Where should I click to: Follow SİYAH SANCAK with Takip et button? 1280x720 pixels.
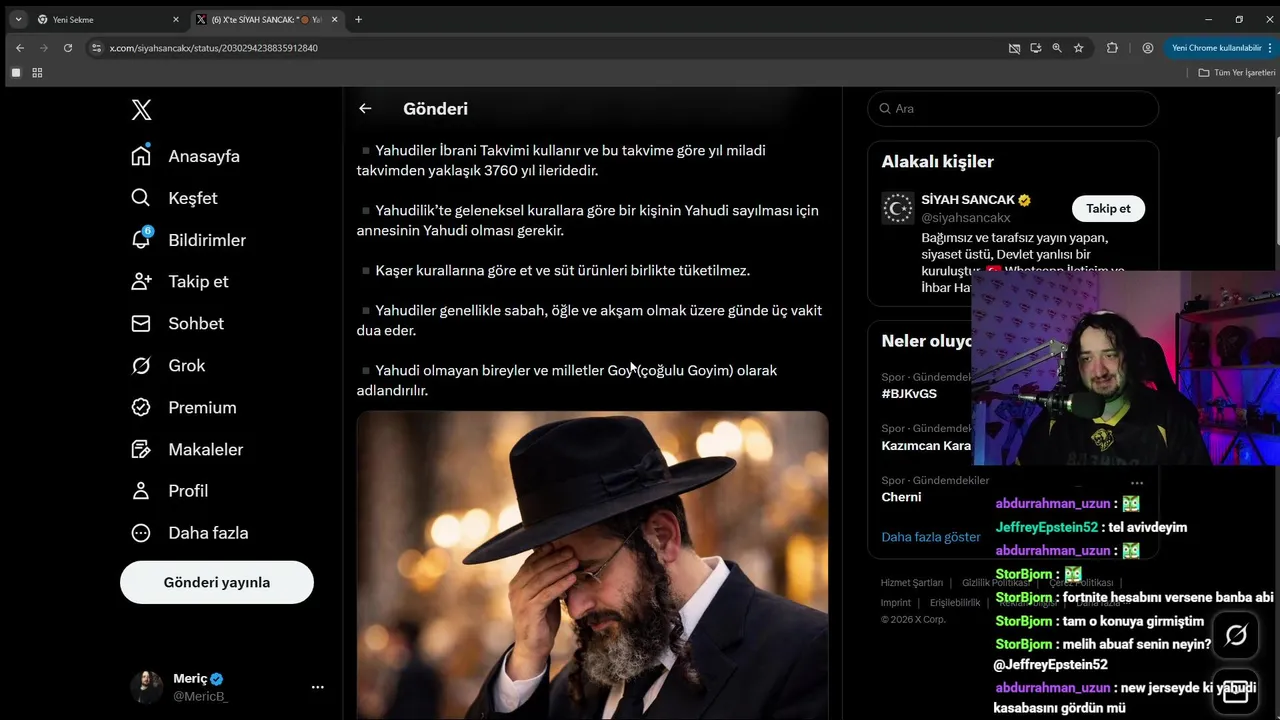coord(1108,208)
